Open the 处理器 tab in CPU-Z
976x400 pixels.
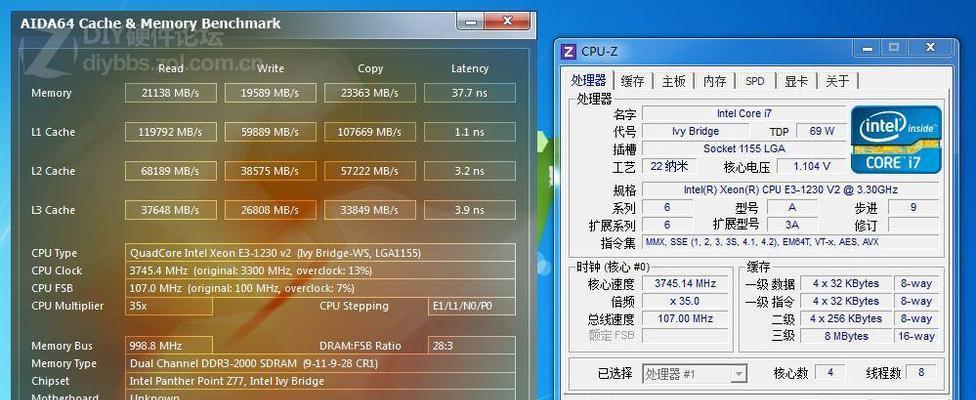(588, 80)
